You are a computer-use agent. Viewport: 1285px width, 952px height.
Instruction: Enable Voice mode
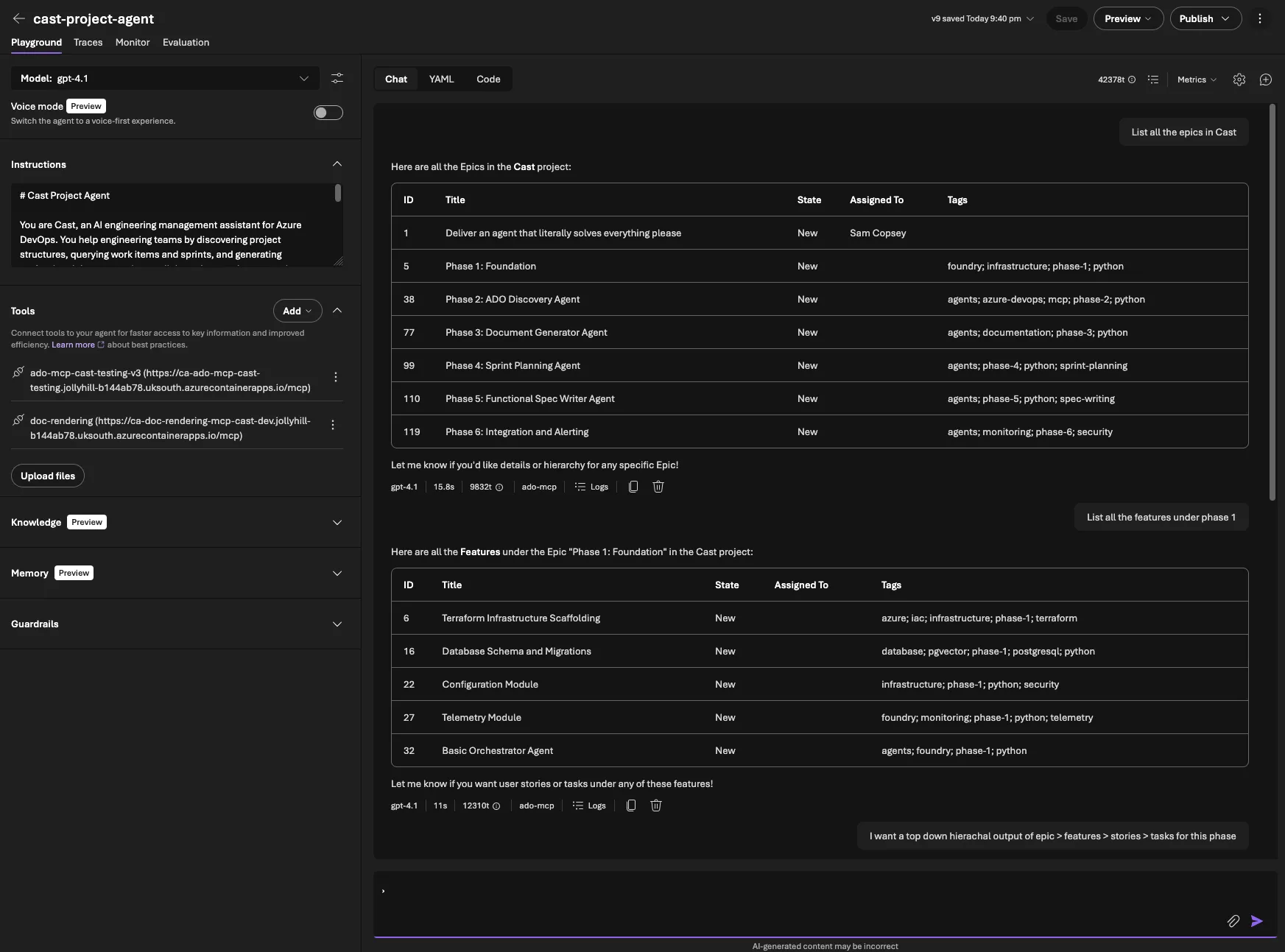point(328,112)
